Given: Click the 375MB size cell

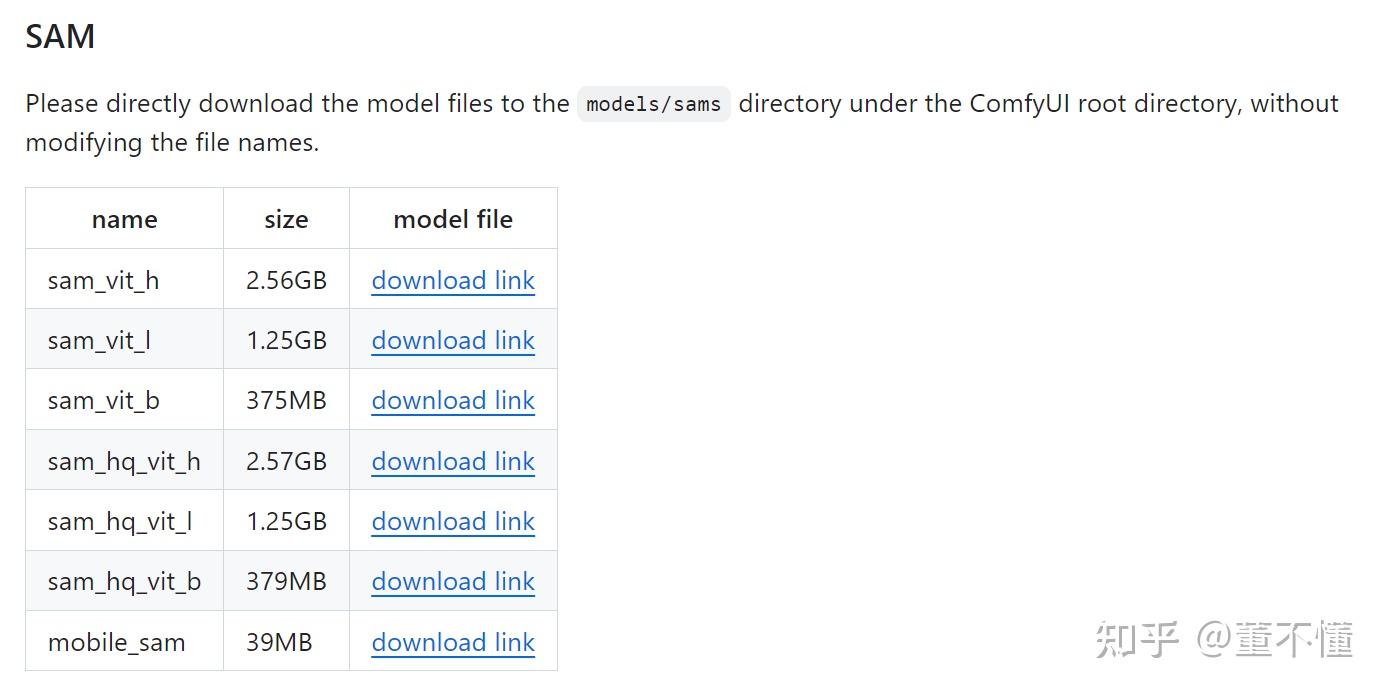Looking at the screenshot, I should pyautogui.click(x=286, y=400).
